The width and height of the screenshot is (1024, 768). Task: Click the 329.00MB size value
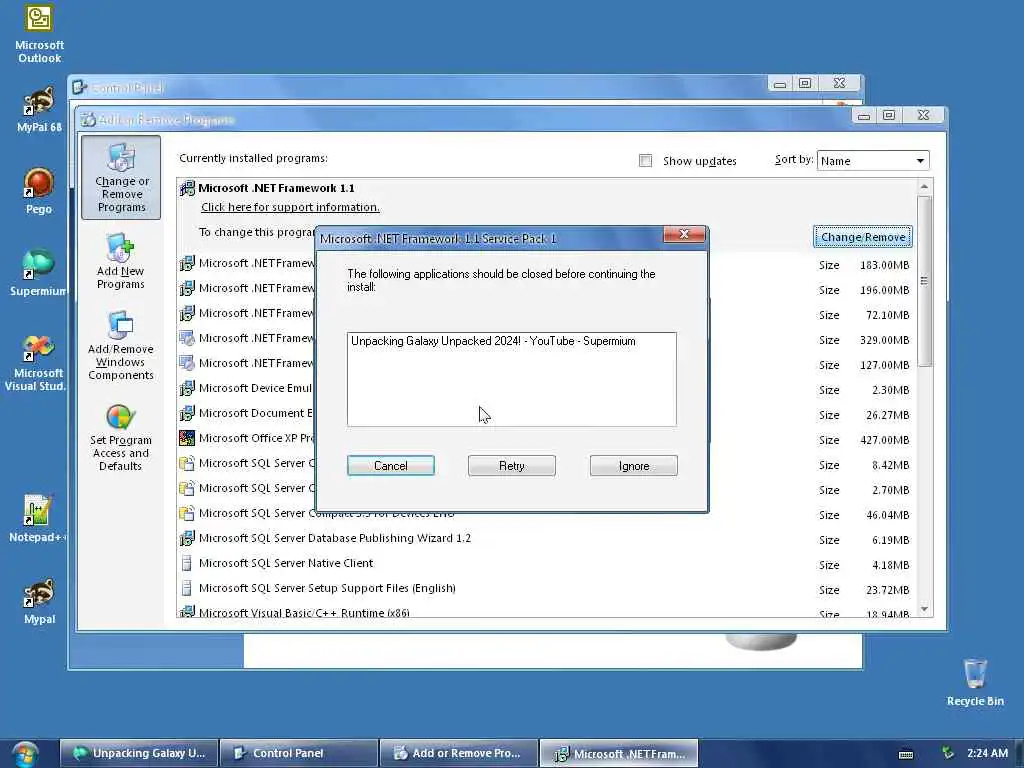pyautogui.click(x=884, y=340)
